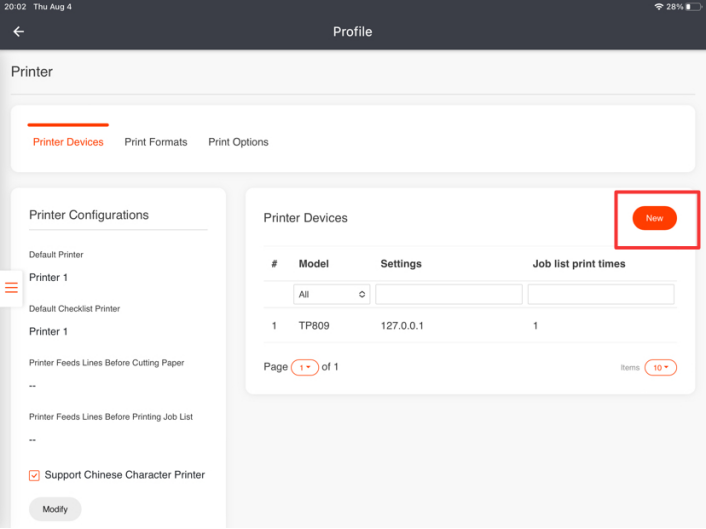Screen dimensions: 706x529
Task: Expand the page number dropdown
Action: (304, 367)
